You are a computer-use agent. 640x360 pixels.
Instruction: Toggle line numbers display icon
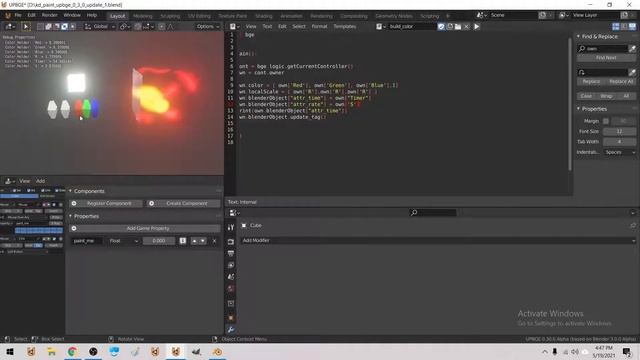[x=616, y=27]
